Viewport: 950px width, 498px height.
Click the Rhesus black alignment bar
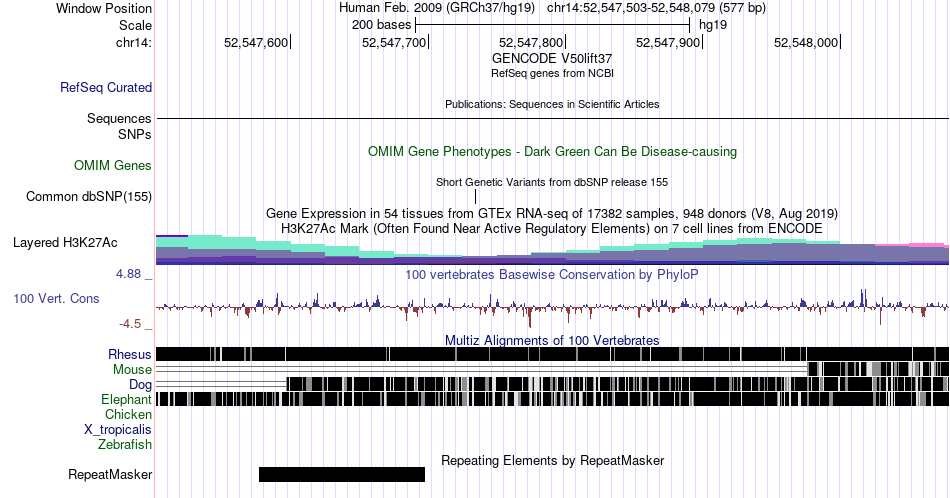[552, 354]
